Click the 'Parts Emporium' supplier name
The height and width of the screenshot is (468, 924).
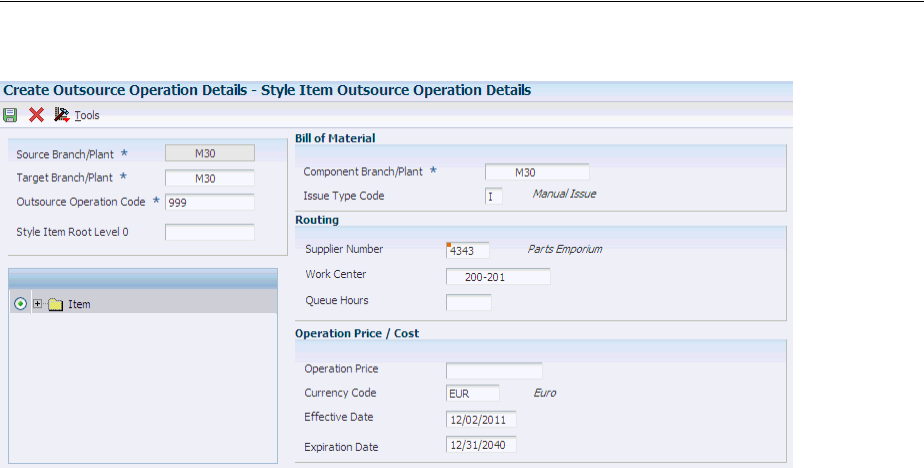point(565,249)
